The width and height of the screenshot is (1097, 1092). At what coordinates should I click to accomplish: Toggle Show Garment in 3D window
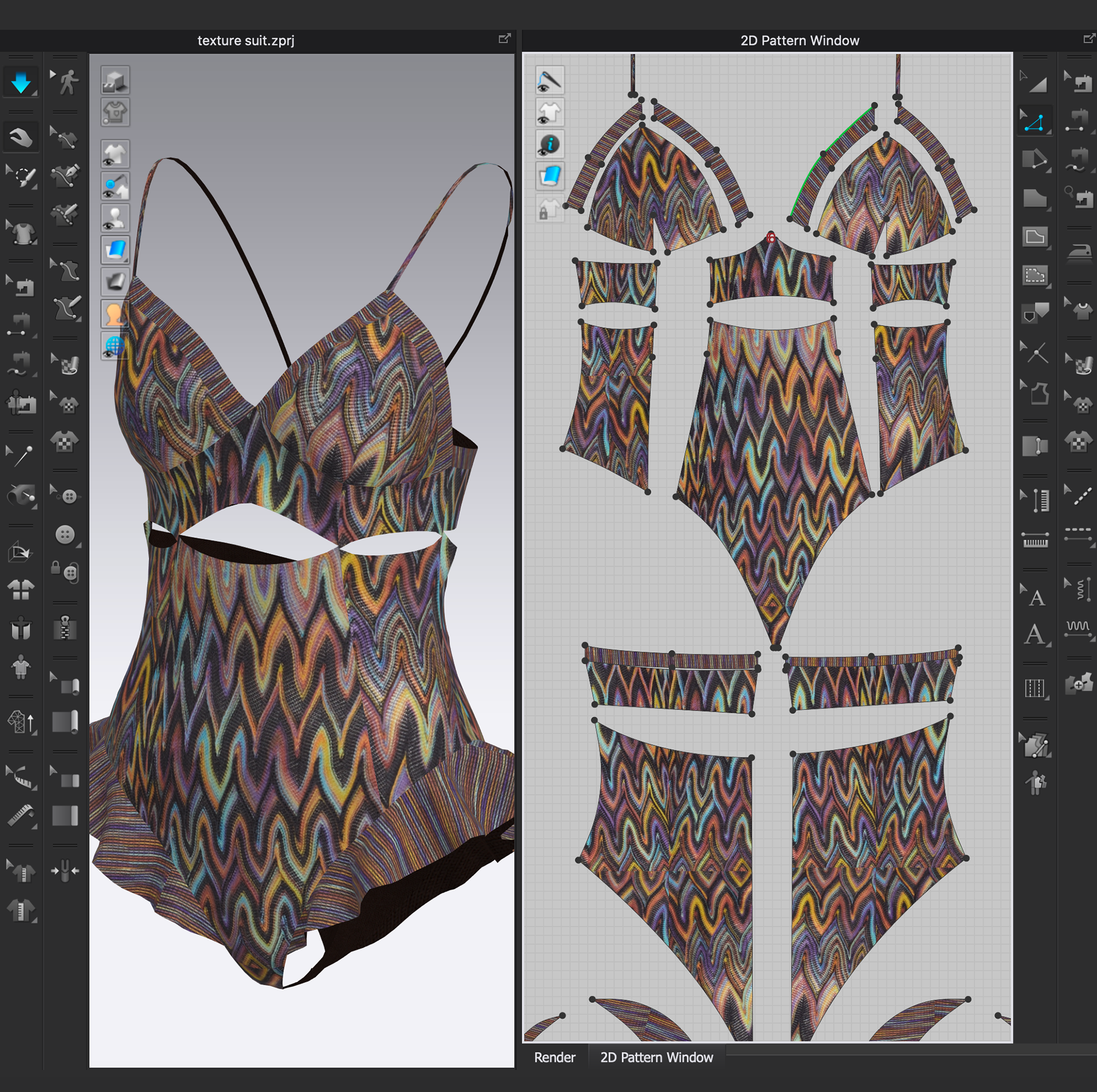click(115, 154)
